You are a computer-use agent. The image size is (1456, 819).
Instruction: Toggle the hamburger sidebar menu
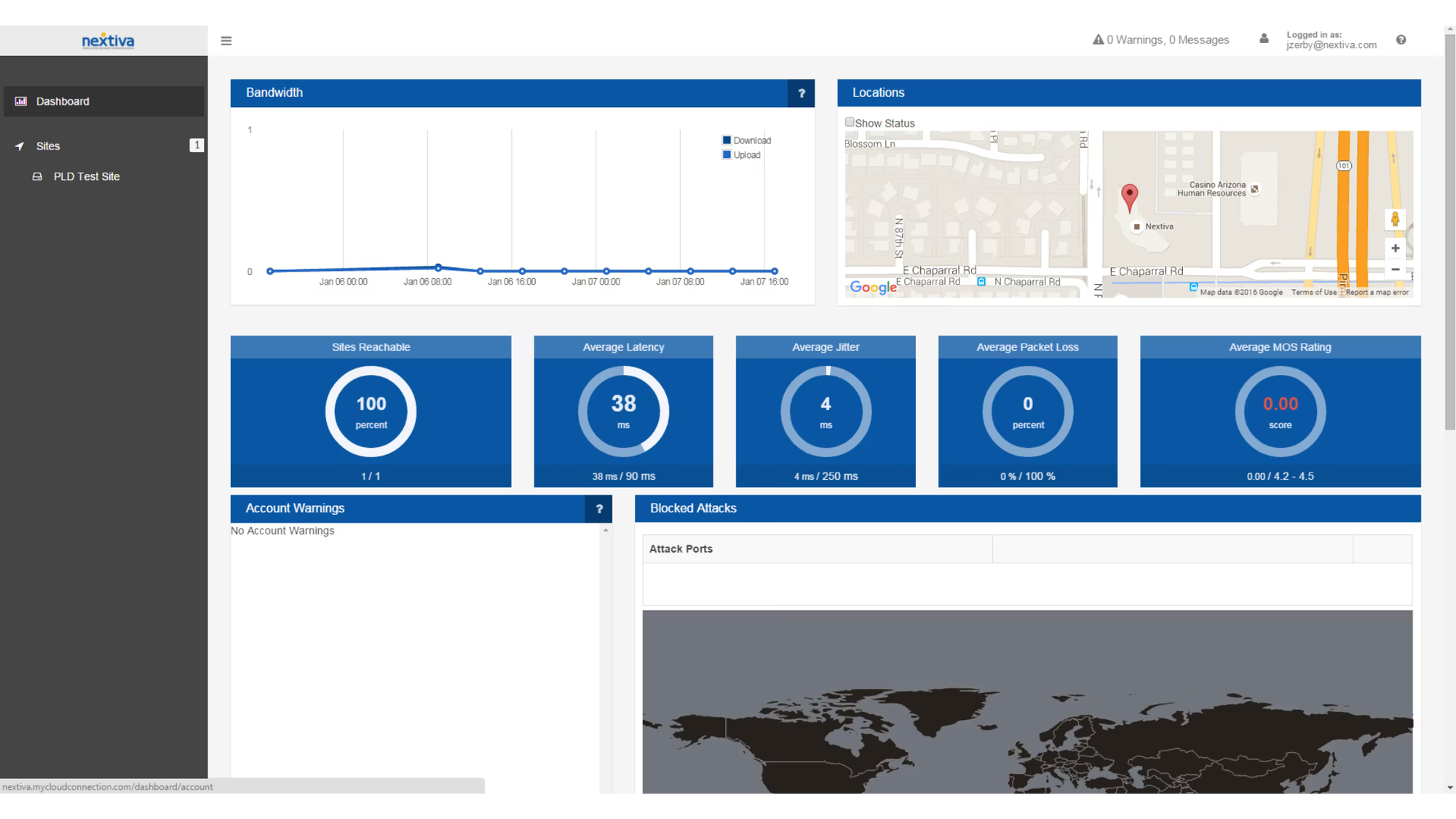[x=226, y=41]
